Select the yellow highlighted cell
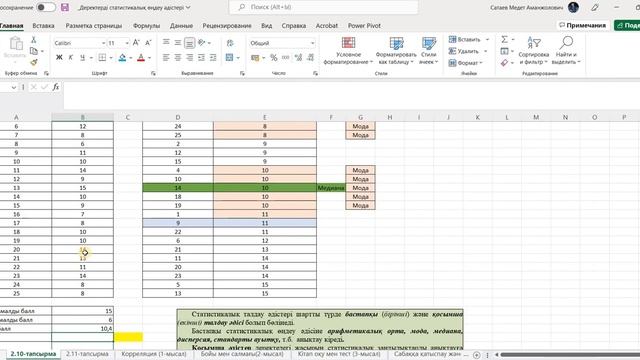640x360 pixels. pyautogui.click(x=128, y=337)
